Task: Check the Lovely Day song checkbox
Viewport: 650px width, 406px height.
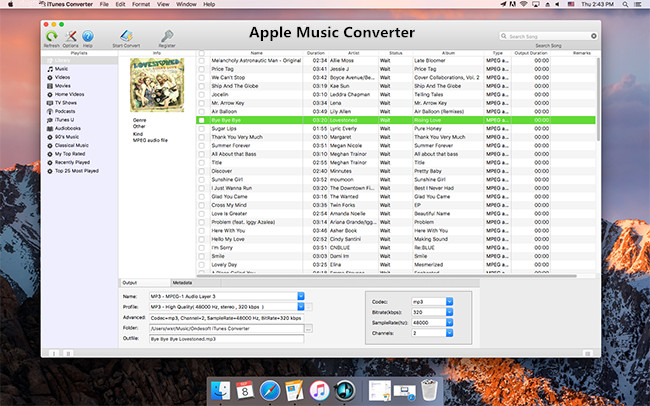Action: click(201, 265)
